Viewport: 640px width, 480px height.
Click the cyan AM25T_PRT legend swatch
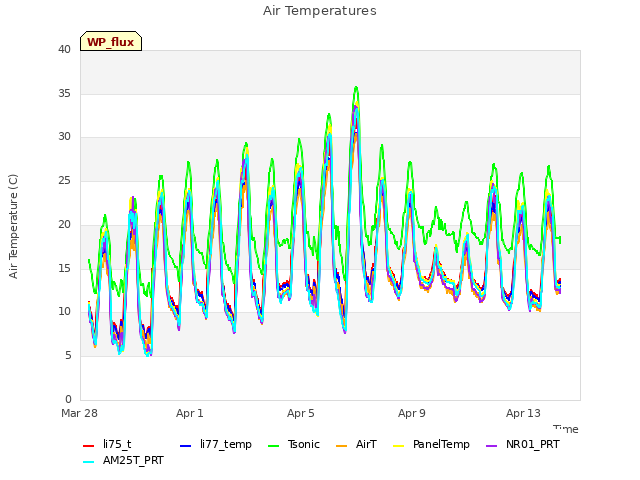88,462
